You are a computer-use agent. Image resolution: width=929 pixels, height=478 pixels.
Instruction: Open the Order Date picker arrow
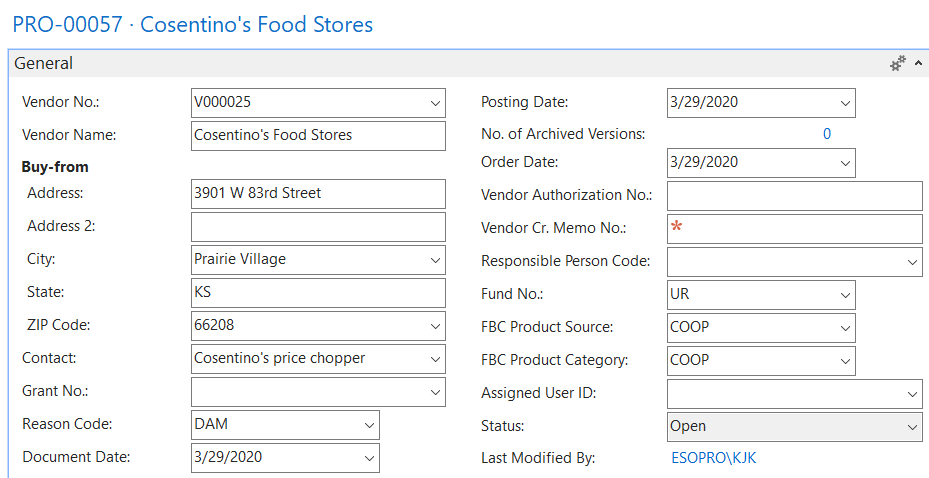[845, 163]
